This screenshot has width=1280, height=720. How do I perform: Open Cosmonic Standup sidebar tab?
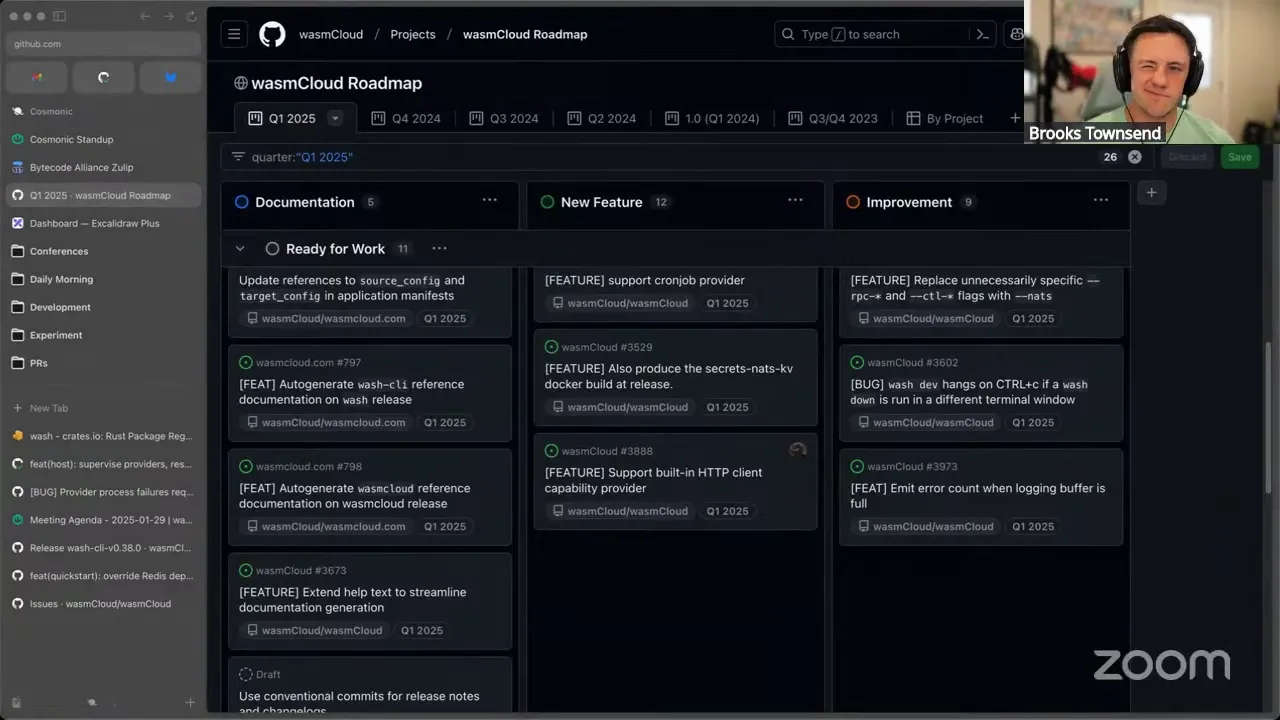click(x=104, y=139)
